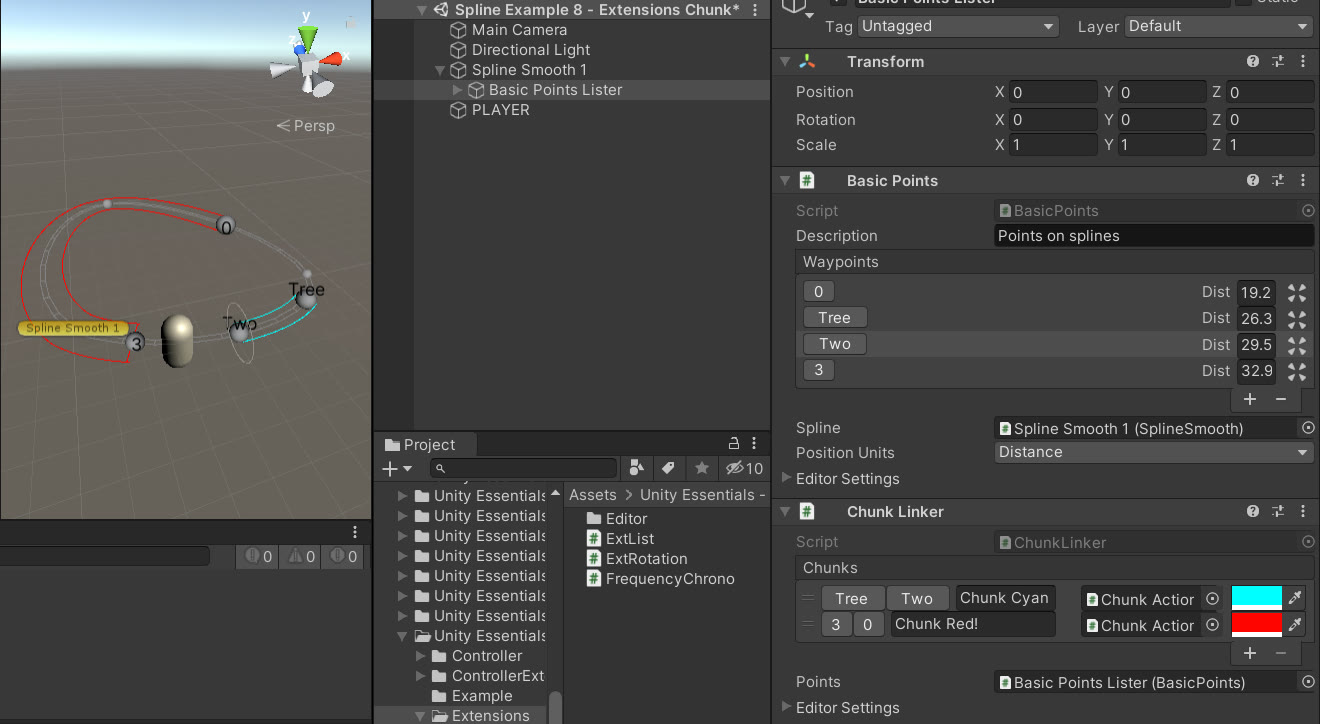Open the red color swatch for Chunk Red!
The width and height of the screenshot is (1320, 724).
(1256, 625)
